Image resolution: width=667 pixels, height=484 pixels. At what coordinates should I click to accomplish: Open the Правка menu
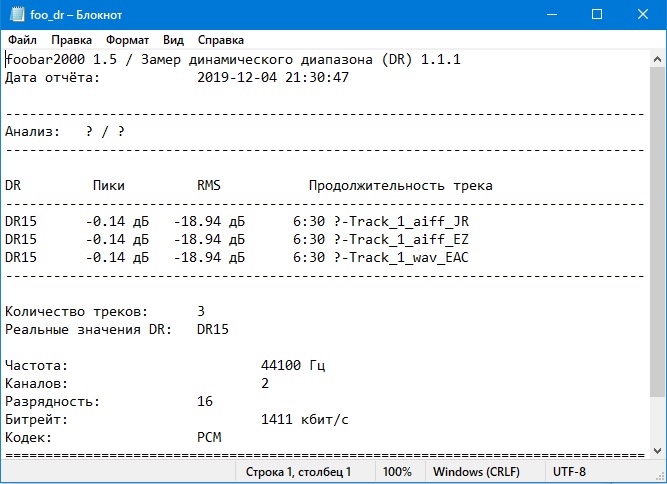pyautogui.click(x=71, y=40)
